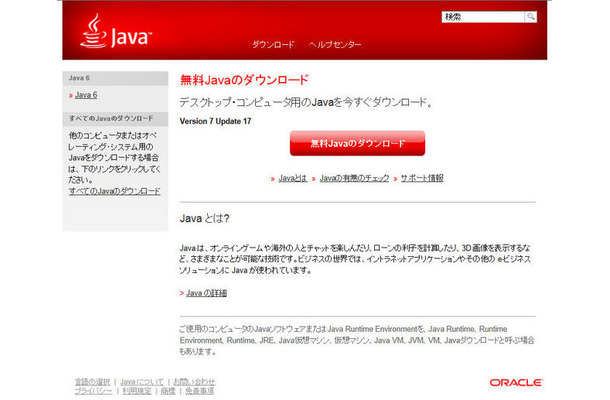The height and width of the screenshot is (400, 610).
Task: Open the 免責事項 footer link
Action: click(x=200, y=391)
